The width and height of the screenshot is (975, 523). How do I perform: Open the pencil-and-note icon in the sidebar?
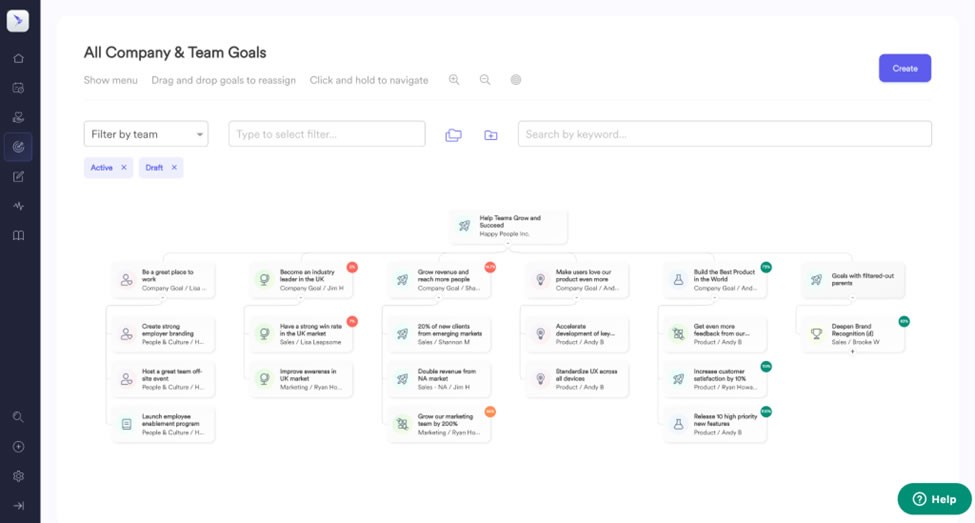point(19,177)
